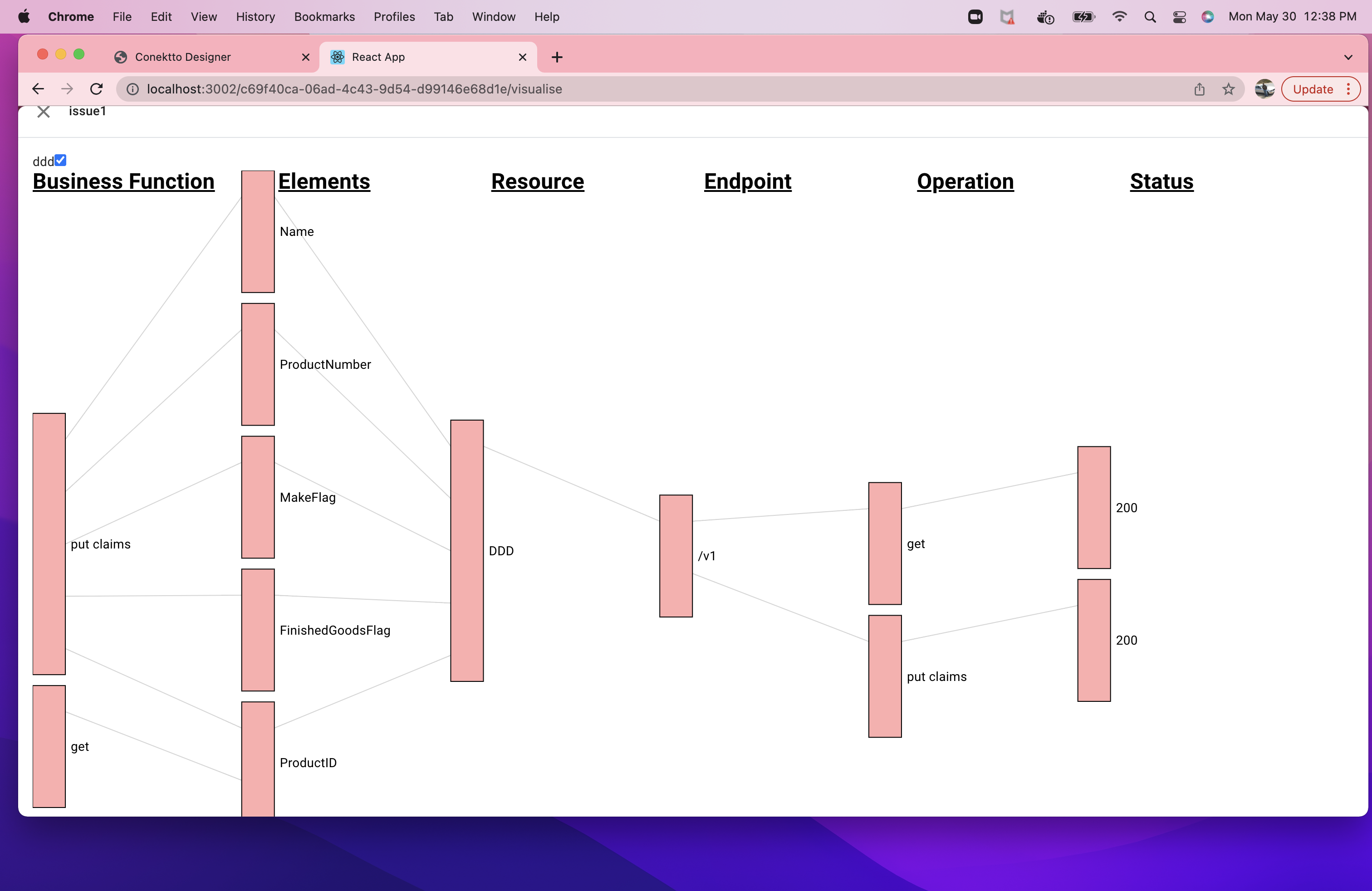Open Chrome three-dot menu beside Update
Image resolution: width=1372 pixels, height=891 pixels.
pos(1348,89)
